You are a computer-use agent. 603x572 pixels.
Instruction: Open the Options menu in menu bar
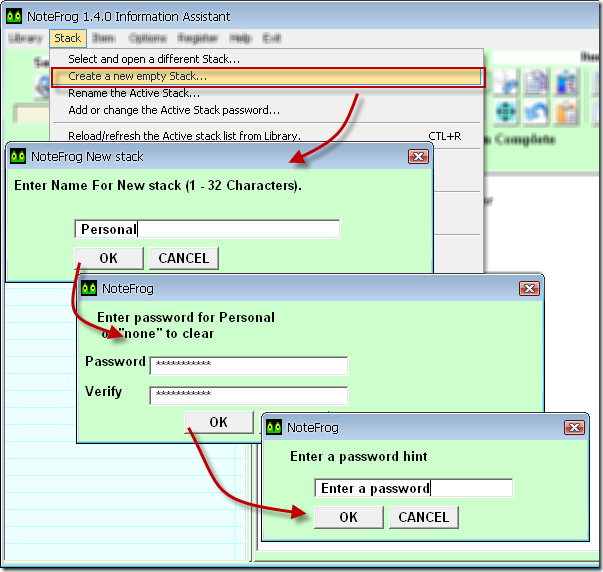[148, 38]
